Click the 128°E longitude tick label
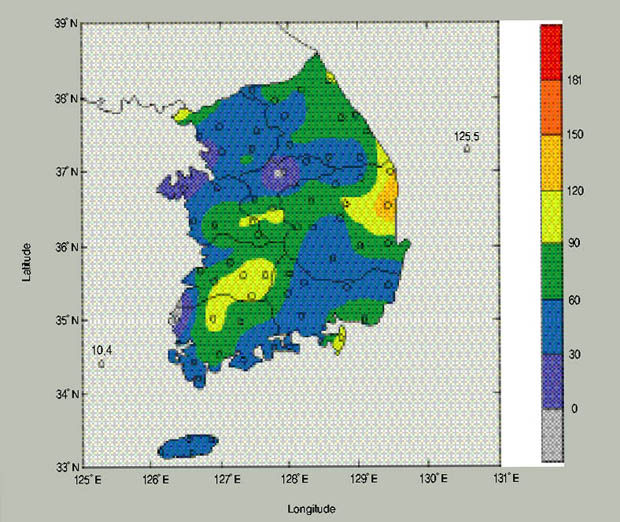 coord(295,479)
